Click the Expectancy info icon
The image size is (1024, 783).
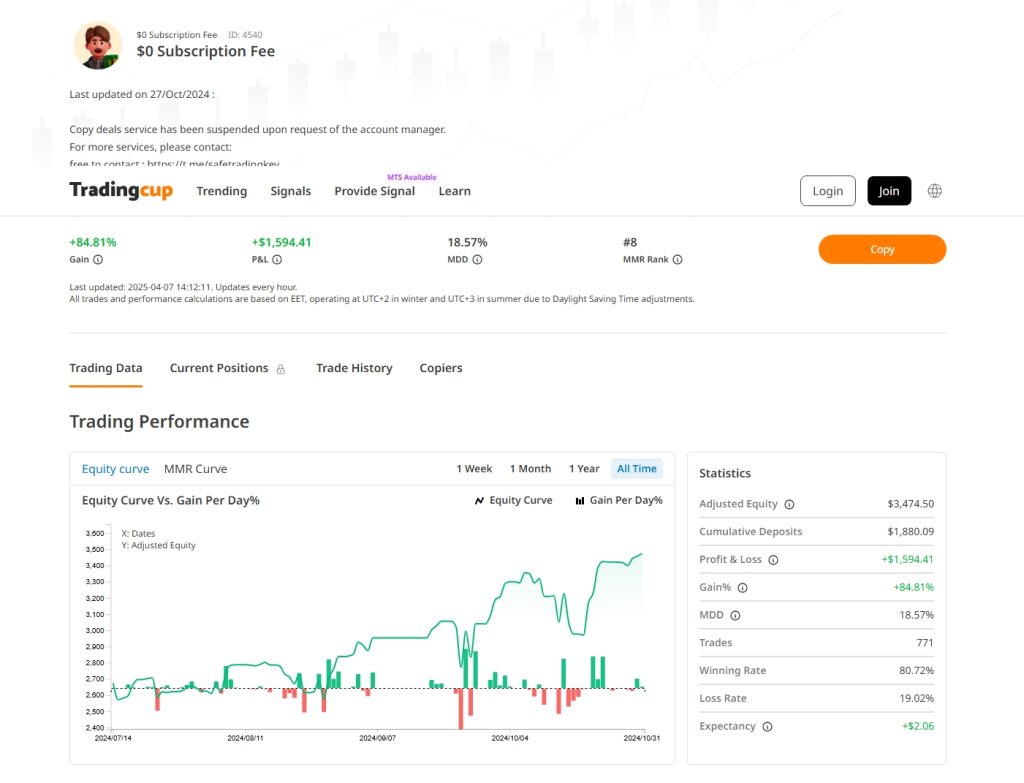(767, 727)
